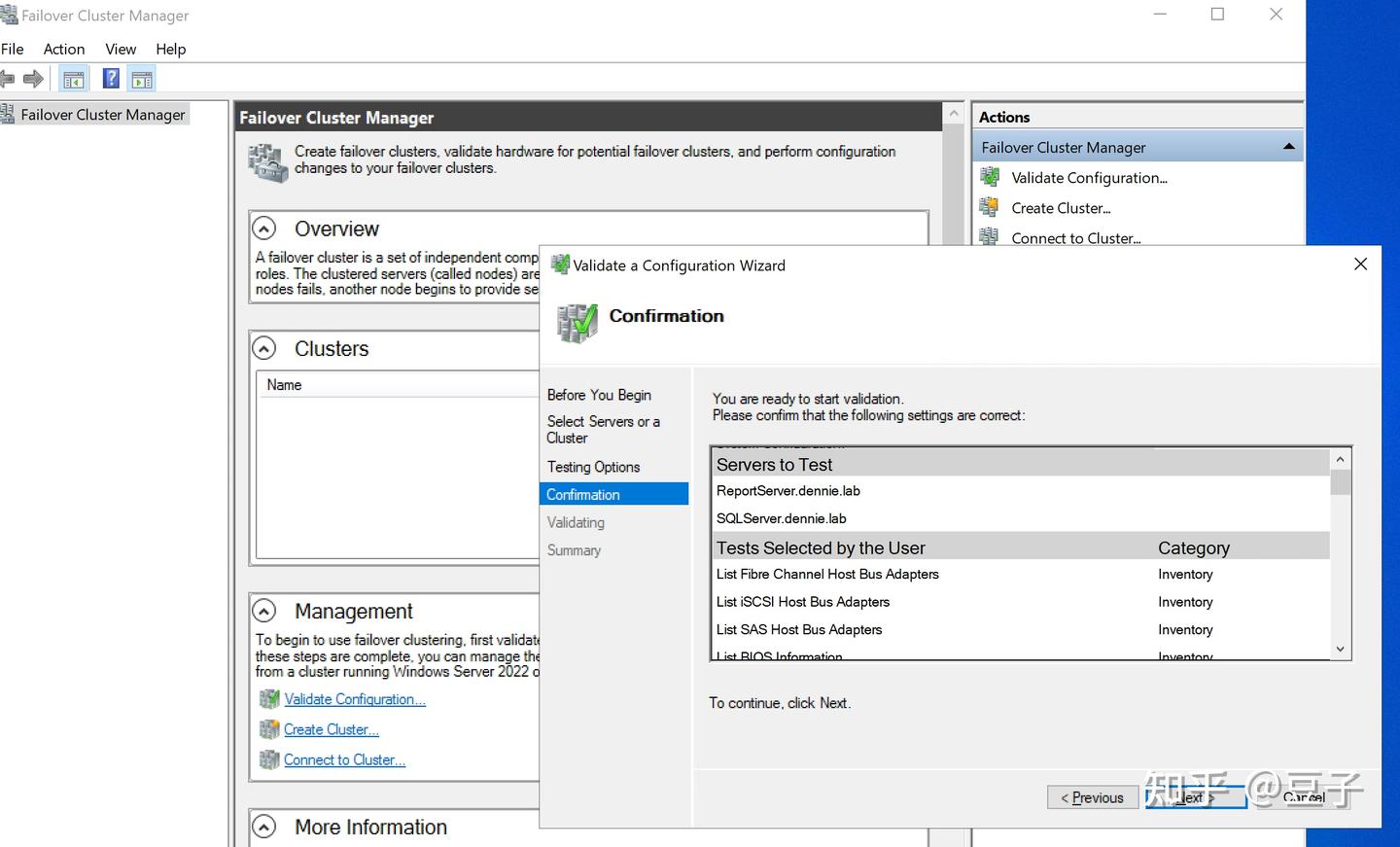Click the Forward navigation arrow
This screenshot has height=847, width=1400.
point(34,79)
